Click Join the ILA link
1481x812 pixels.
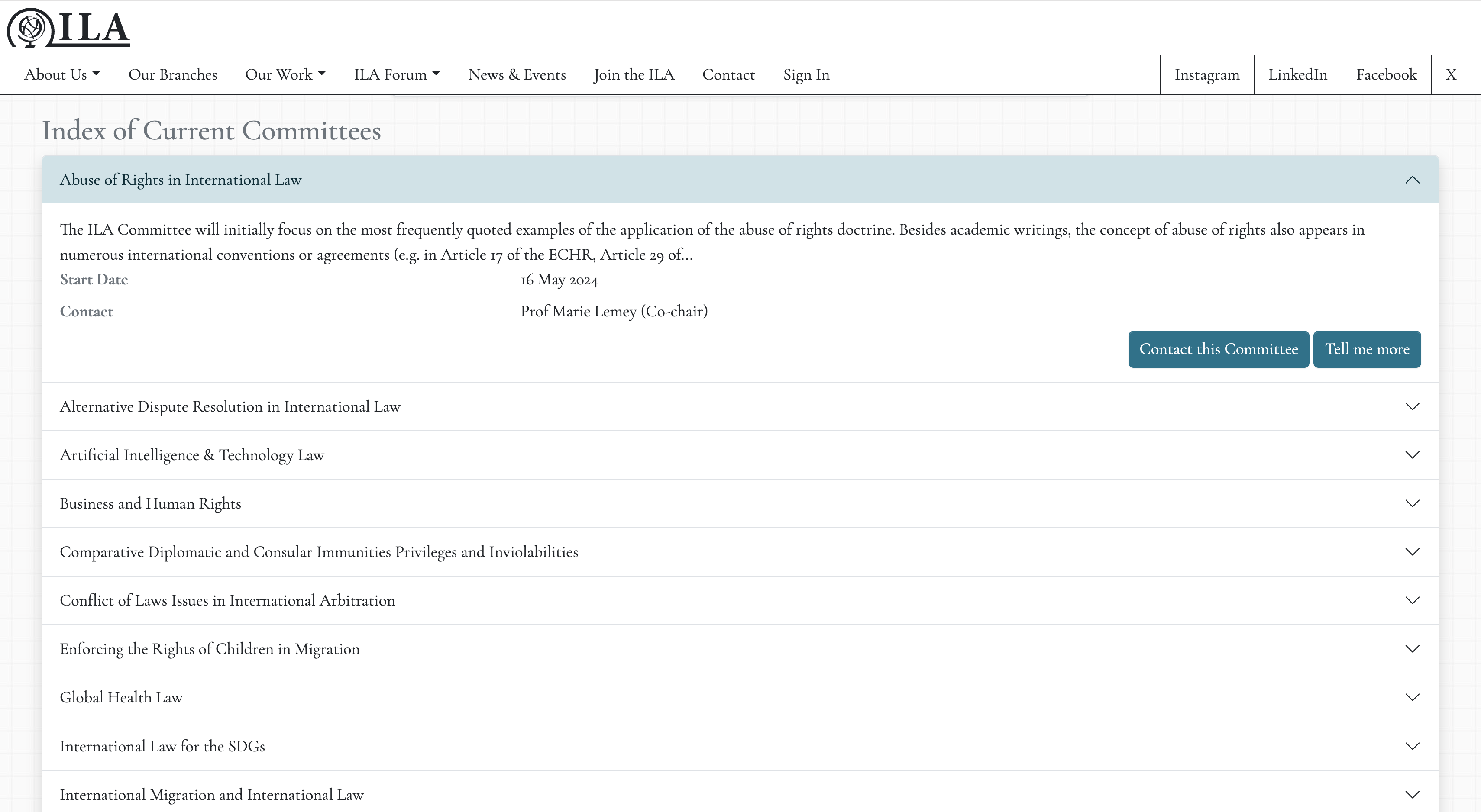[634, 75]
